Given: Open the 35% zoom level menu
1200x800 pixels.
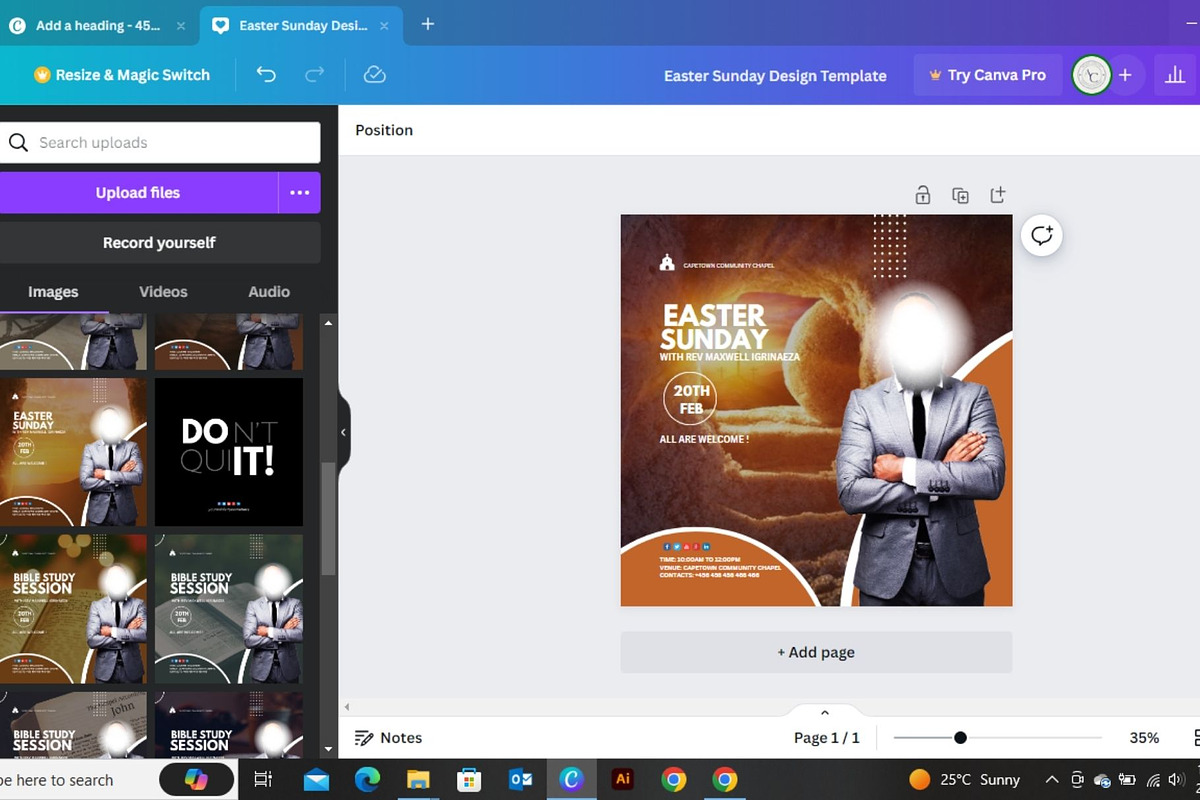Looking at the screenshot, I should 1144,738.
